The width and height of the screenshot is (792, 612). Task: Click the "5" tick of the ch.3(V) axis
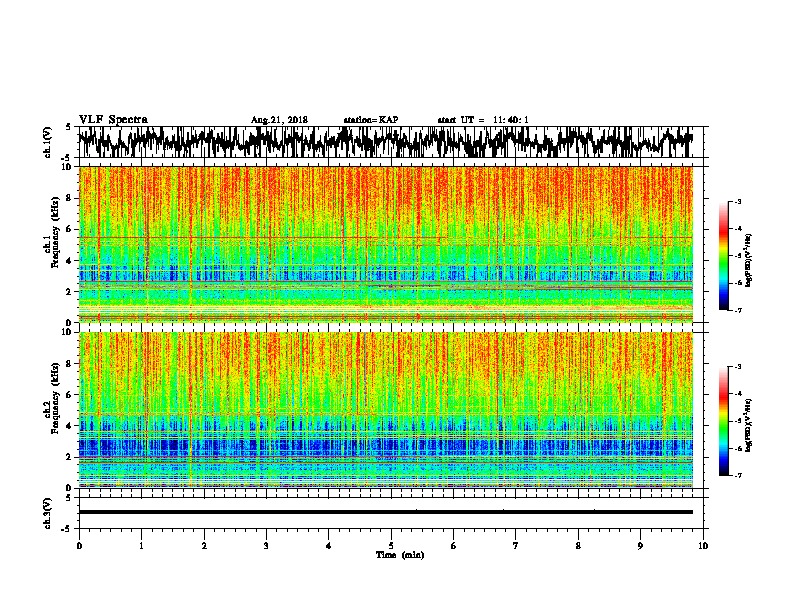68,498
